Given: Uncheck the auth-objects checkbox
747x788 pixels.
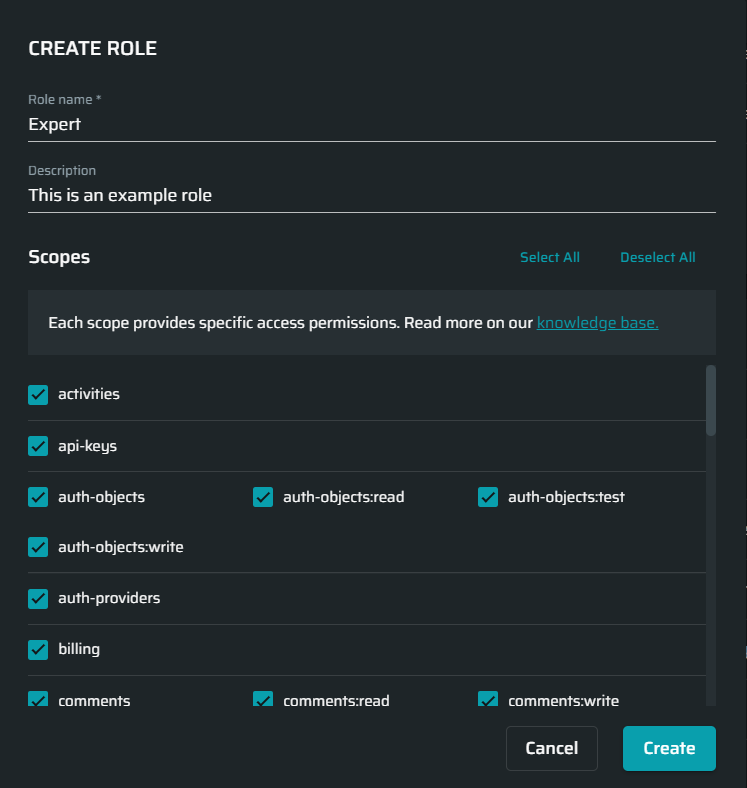Looking at the screenshot, I should 38,497.
